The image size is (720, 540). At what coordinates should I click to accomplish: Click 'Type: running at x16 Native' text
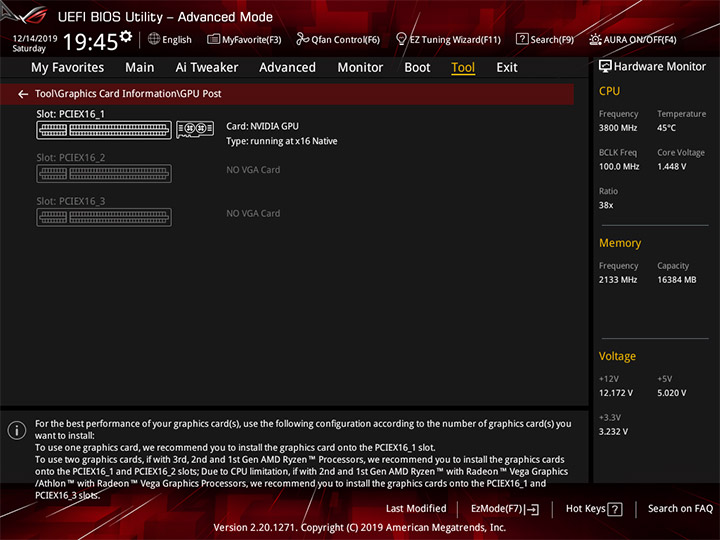tap(281, 141)
